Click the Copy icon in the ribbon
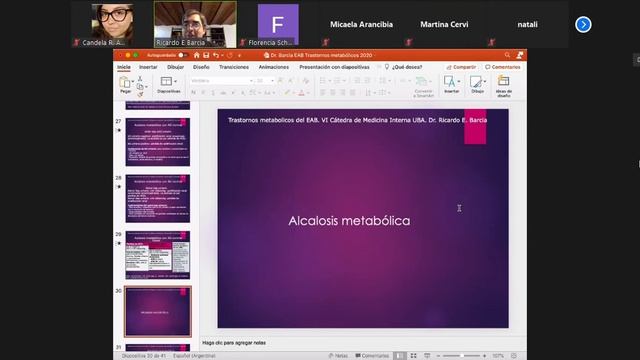640x360 pixels. [140, 87]
